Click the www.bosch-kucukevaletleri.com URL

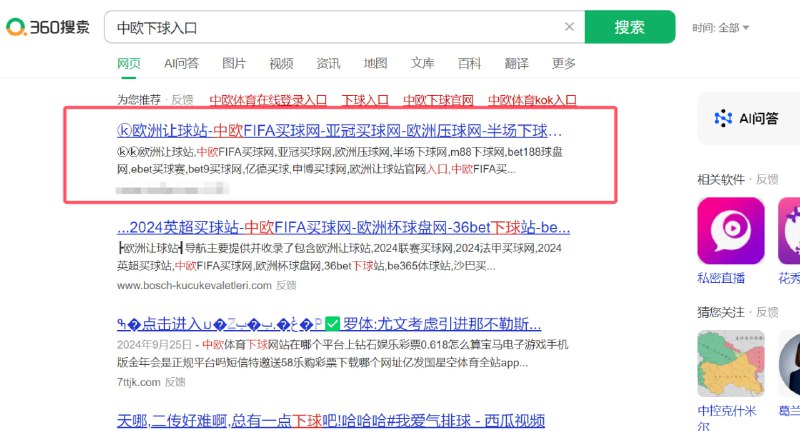coord(194,285)
